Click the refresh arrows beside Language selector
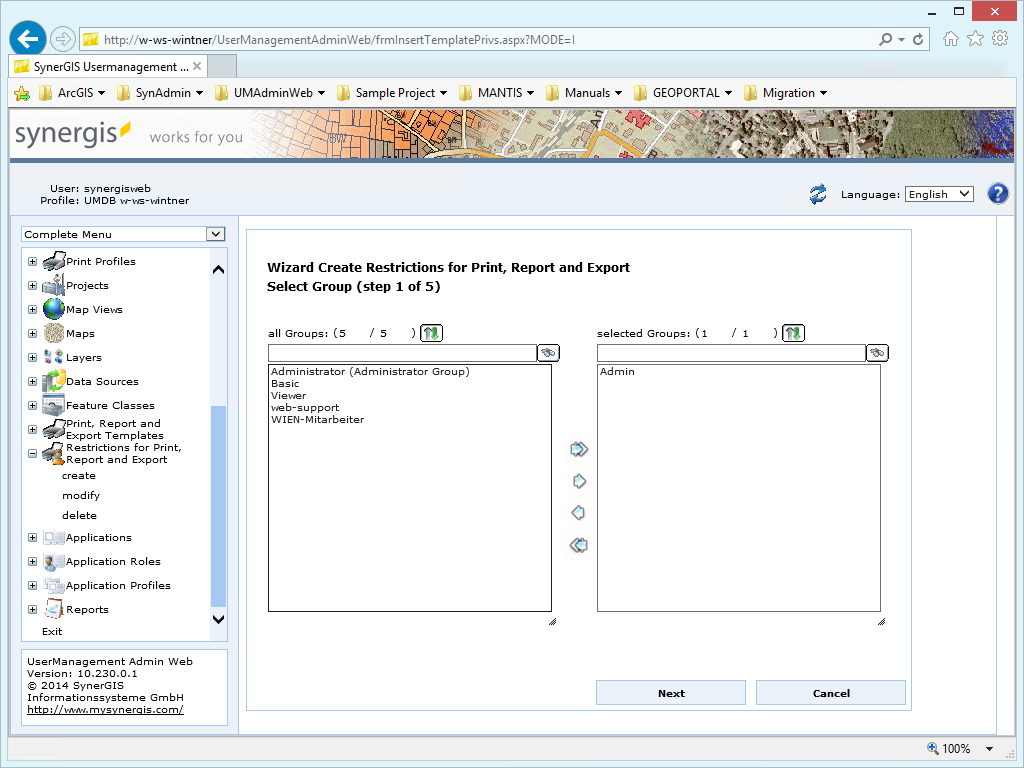 (x=817, y=194)
